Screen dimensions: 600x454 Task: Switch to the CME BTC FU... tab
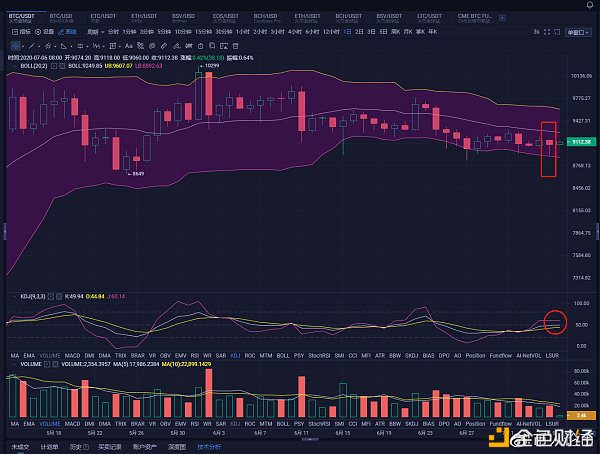pyautogui.click(x=475, y=16)
